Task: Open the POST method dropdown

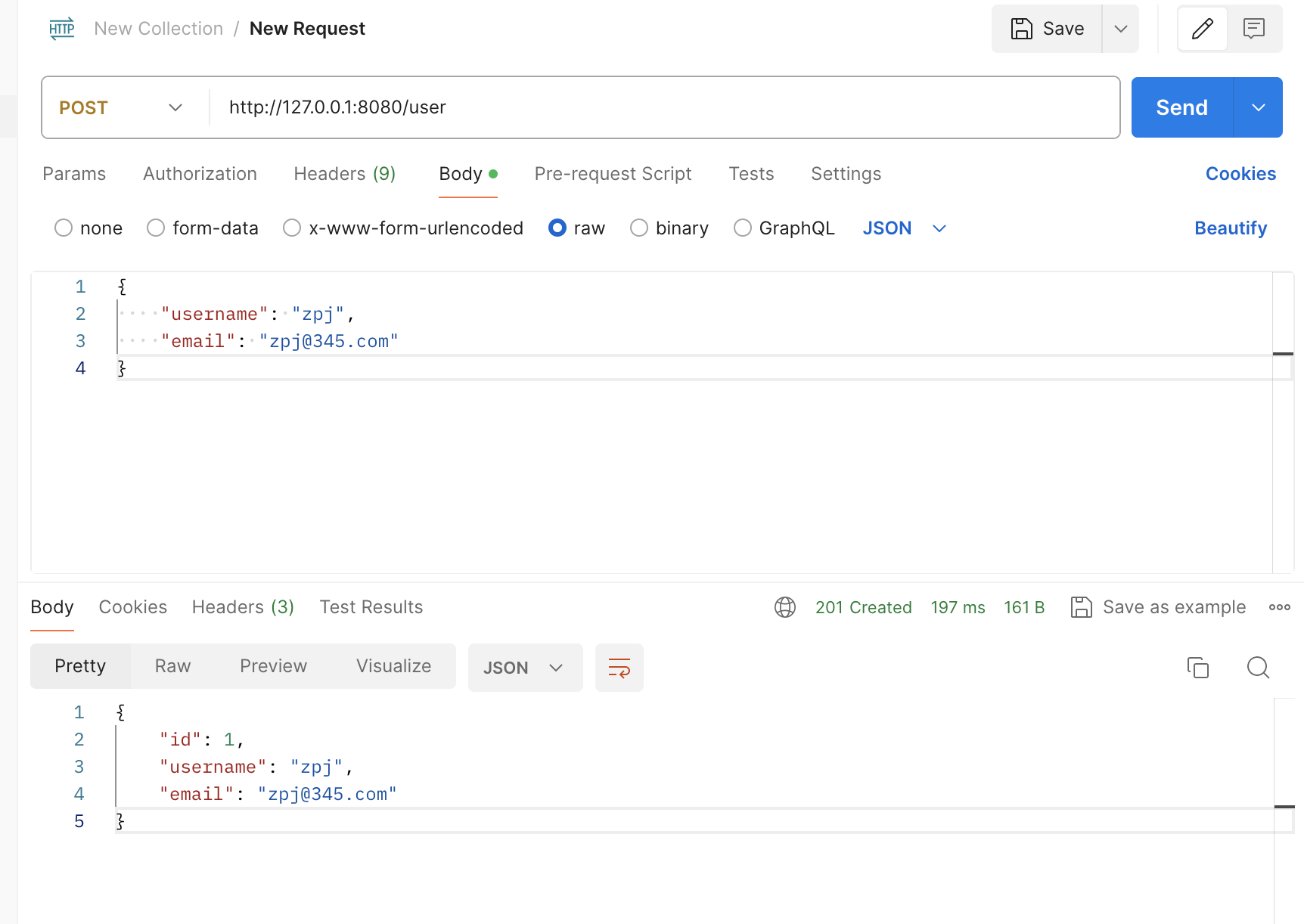Action: 121,107
